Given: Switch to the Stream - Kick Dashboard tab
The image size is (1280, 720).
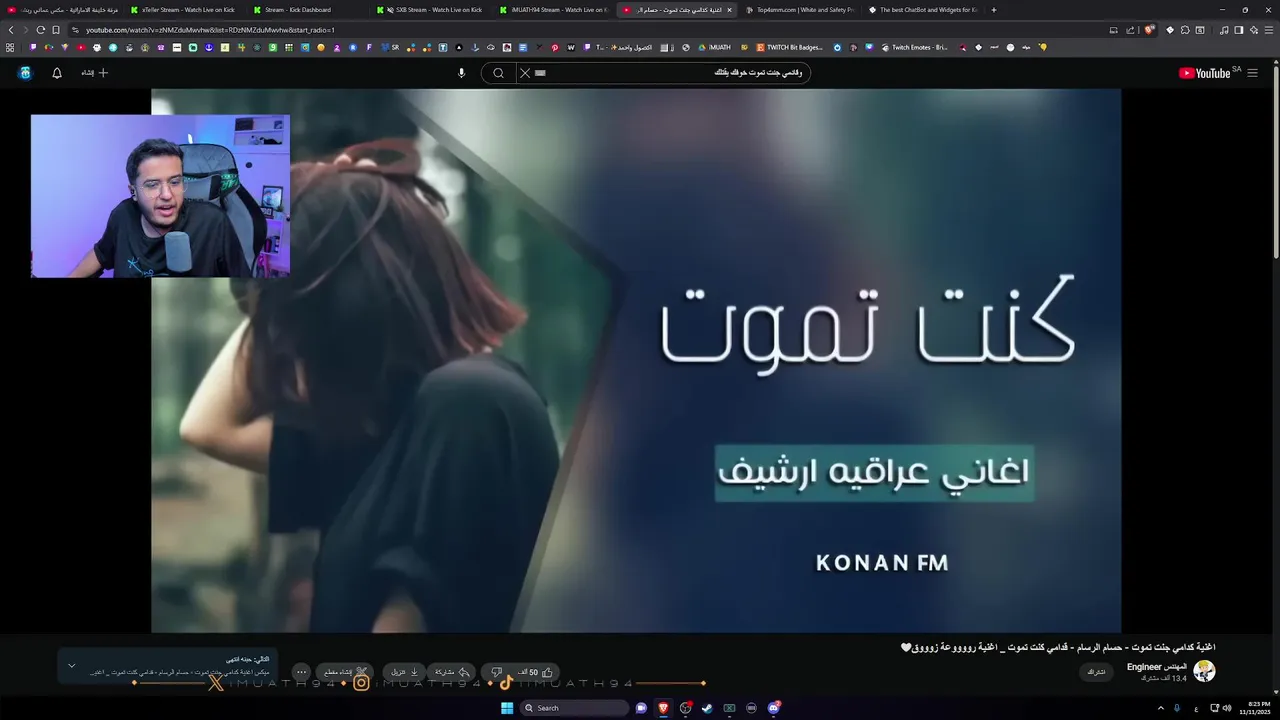Looking at the screenshot, I should (298, 10).
